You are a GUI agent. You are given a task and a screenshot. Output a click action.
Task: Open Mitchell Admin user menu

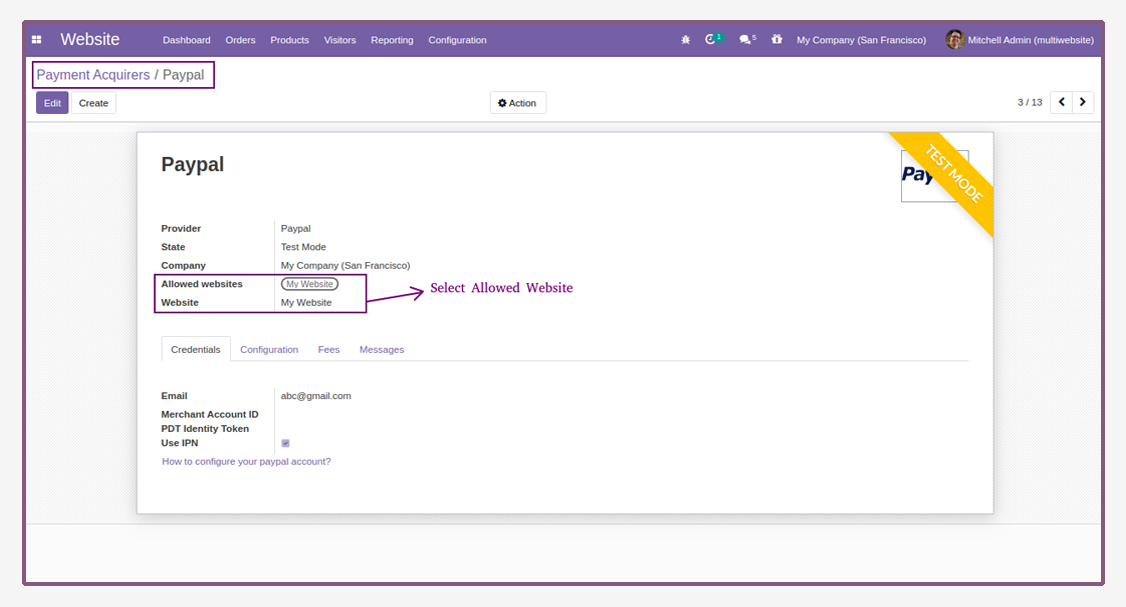pyautogui.click(x=1020, y=40)
